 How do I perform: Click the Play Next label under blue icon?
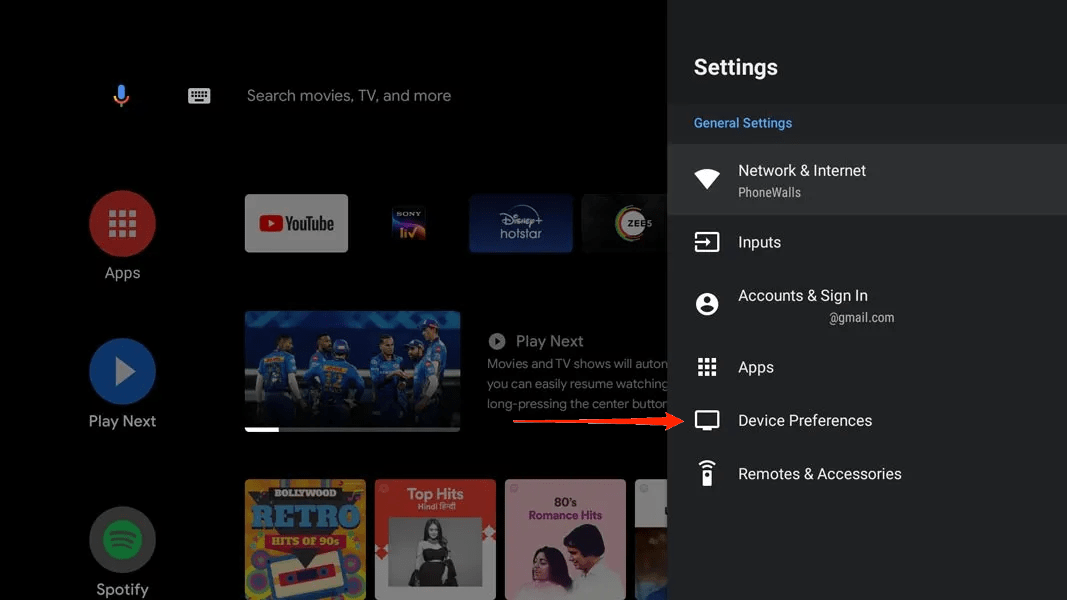pos(122,421)
